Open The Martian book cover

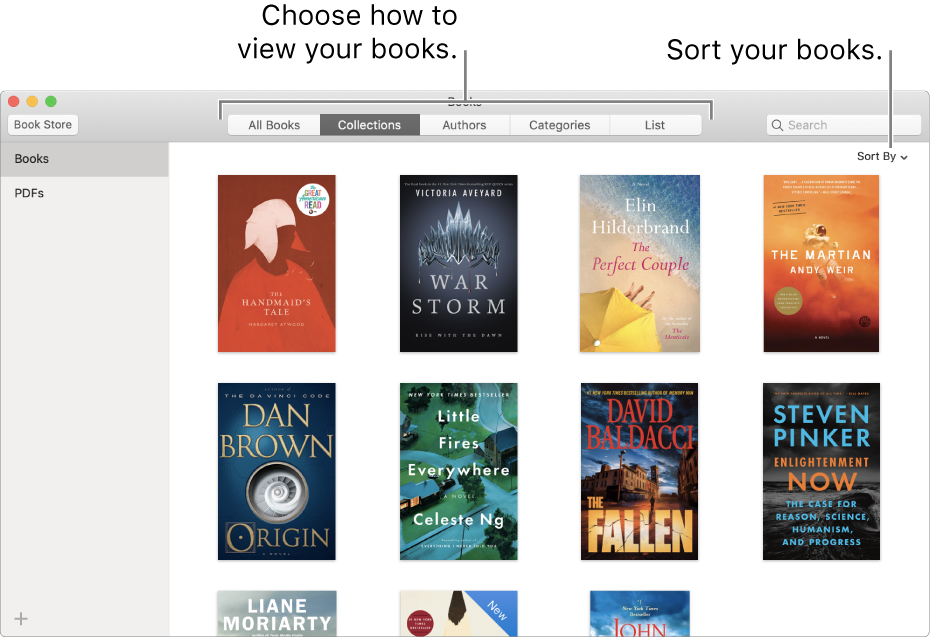coord(821,263)
